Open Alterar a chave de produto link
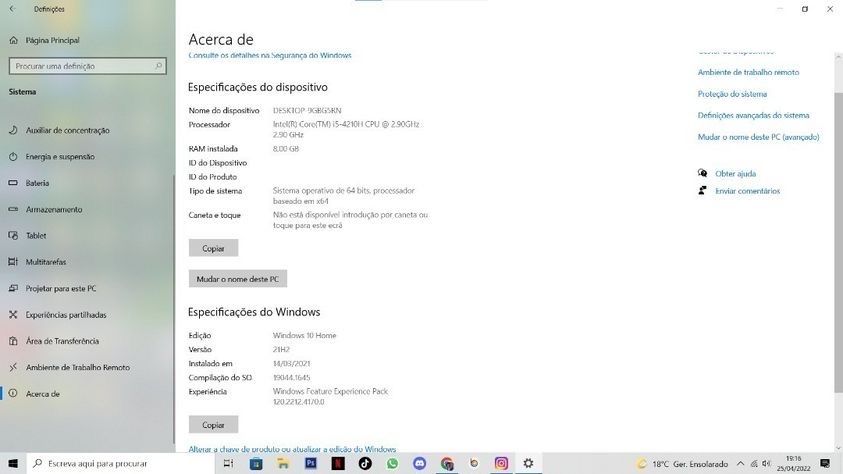Screen dimensions: 843x474 (x=292, y=449)
